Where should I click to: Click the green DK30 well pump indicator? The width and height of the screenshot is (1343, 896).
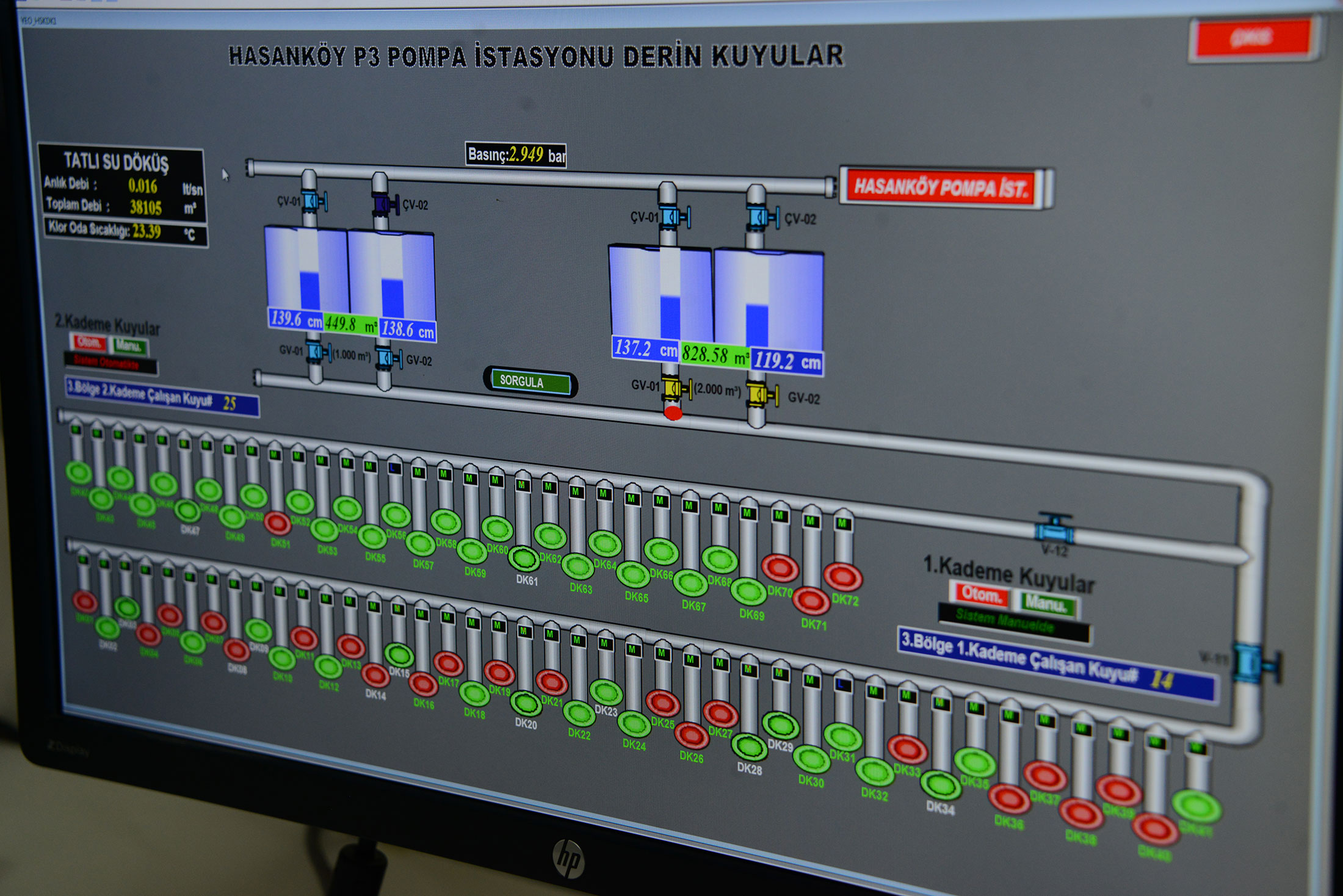click(x=811, y=759)
